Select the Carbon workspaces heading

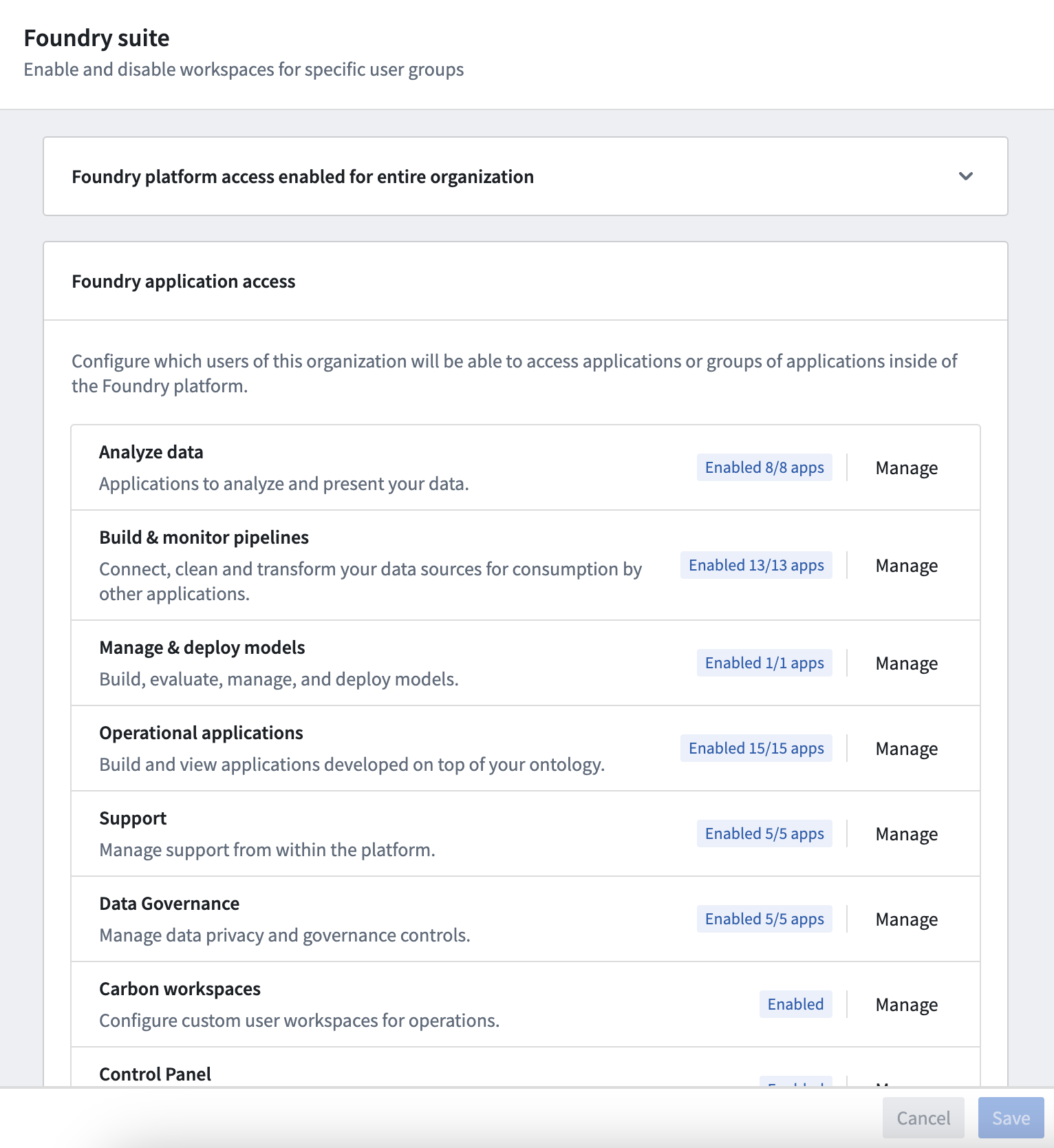point(180,989)
